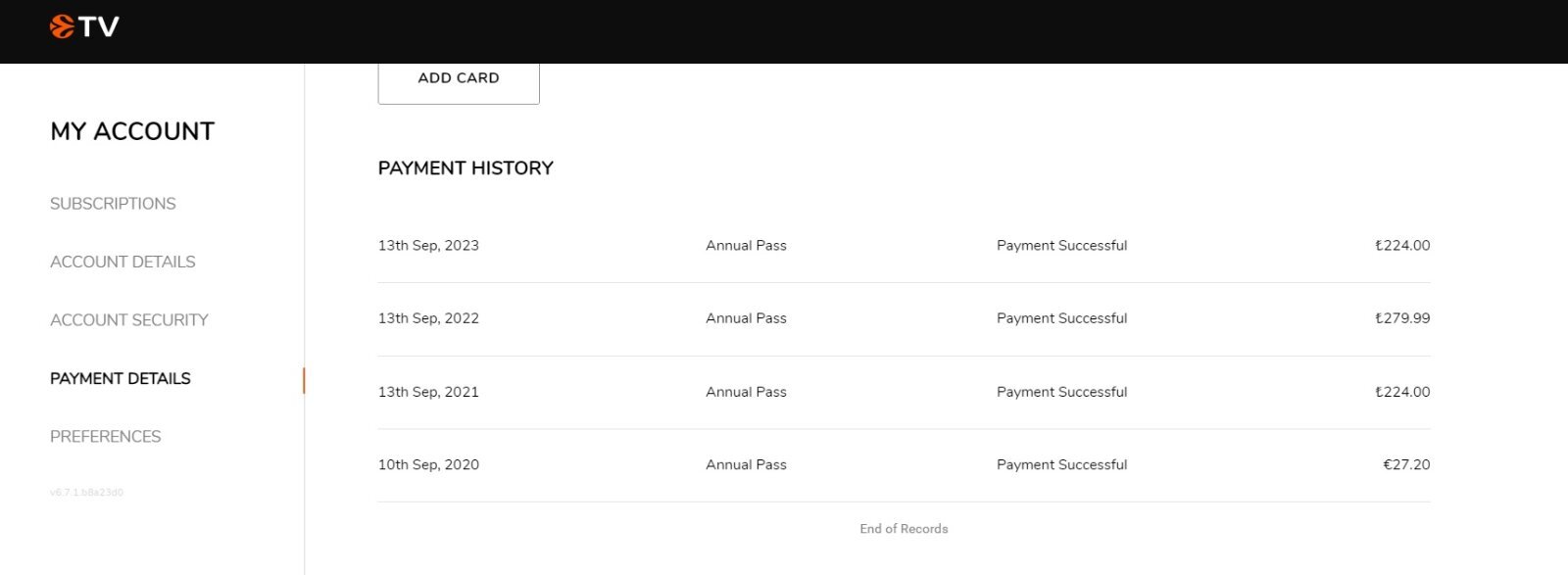Open the Subscriptions section
Screen dimensions: 1568x575
pyautogui.click(x=113, y=204)
